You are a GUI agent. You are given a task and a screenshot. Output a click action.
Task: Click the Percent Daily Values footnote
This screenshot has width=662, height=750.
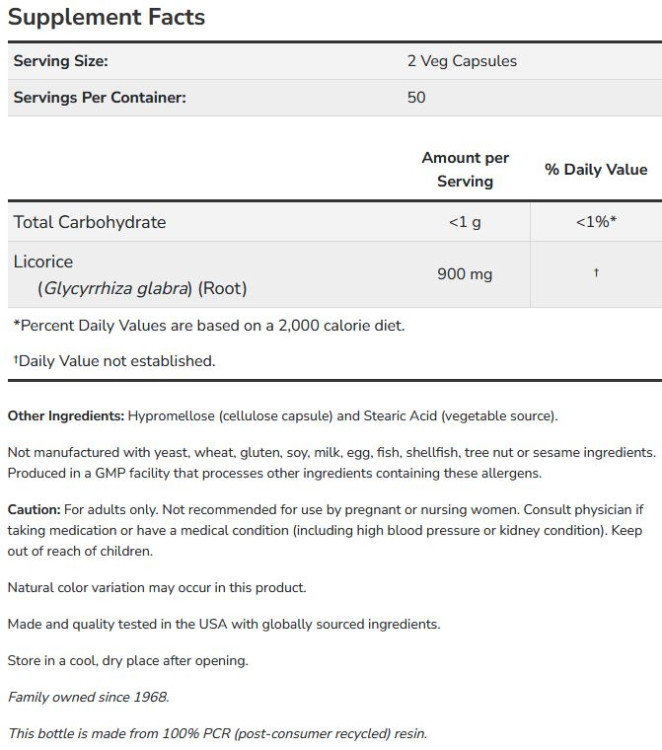pos(208,325)
